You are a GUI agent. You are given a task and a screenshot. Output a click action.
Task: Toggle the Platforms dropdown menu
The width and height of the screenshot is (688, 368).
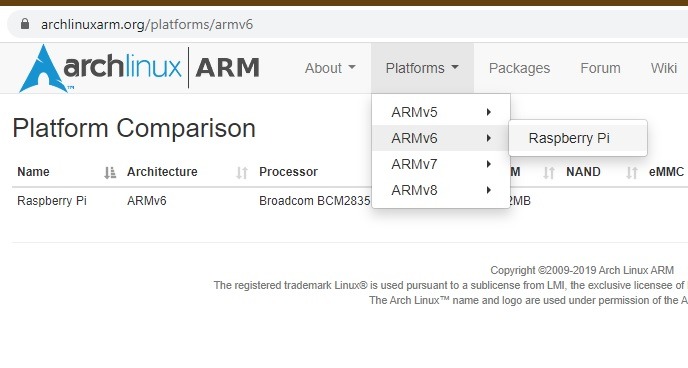pos(422,68)
